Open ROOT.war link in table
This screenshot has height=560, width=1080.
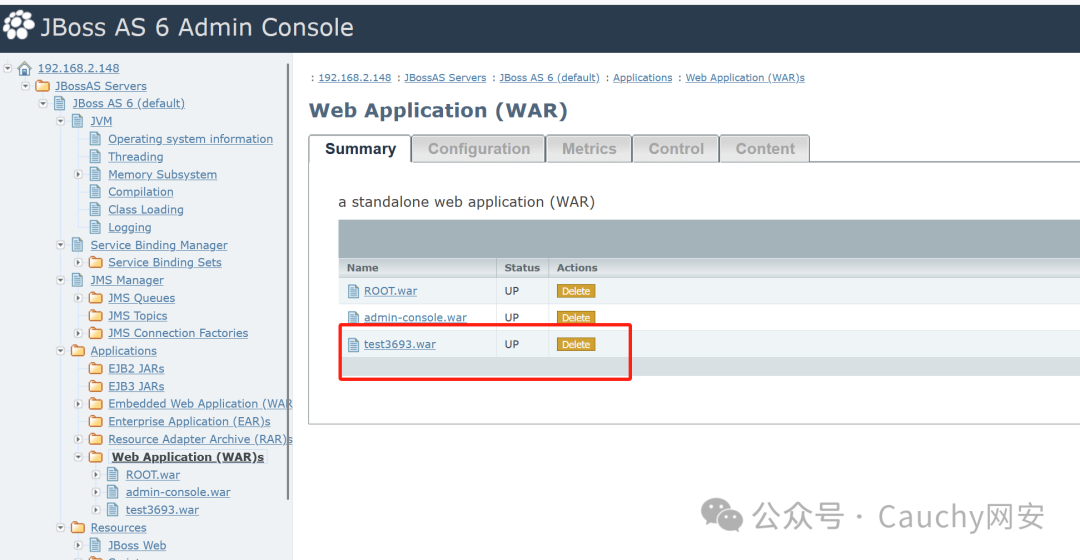click(391, 291)
